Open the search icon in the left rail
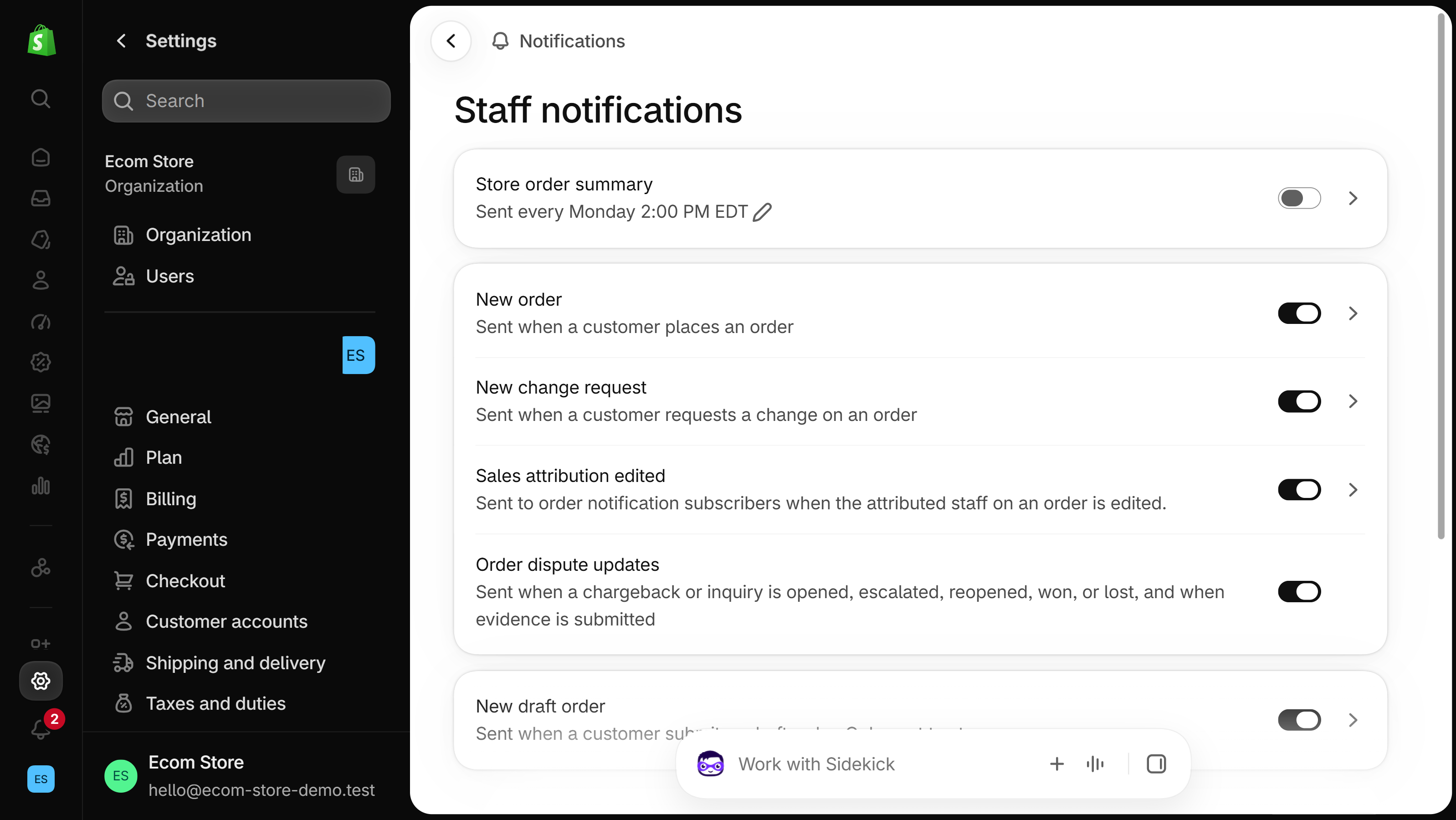Screen dimensions: 1456x820 (x=41, y=99)
